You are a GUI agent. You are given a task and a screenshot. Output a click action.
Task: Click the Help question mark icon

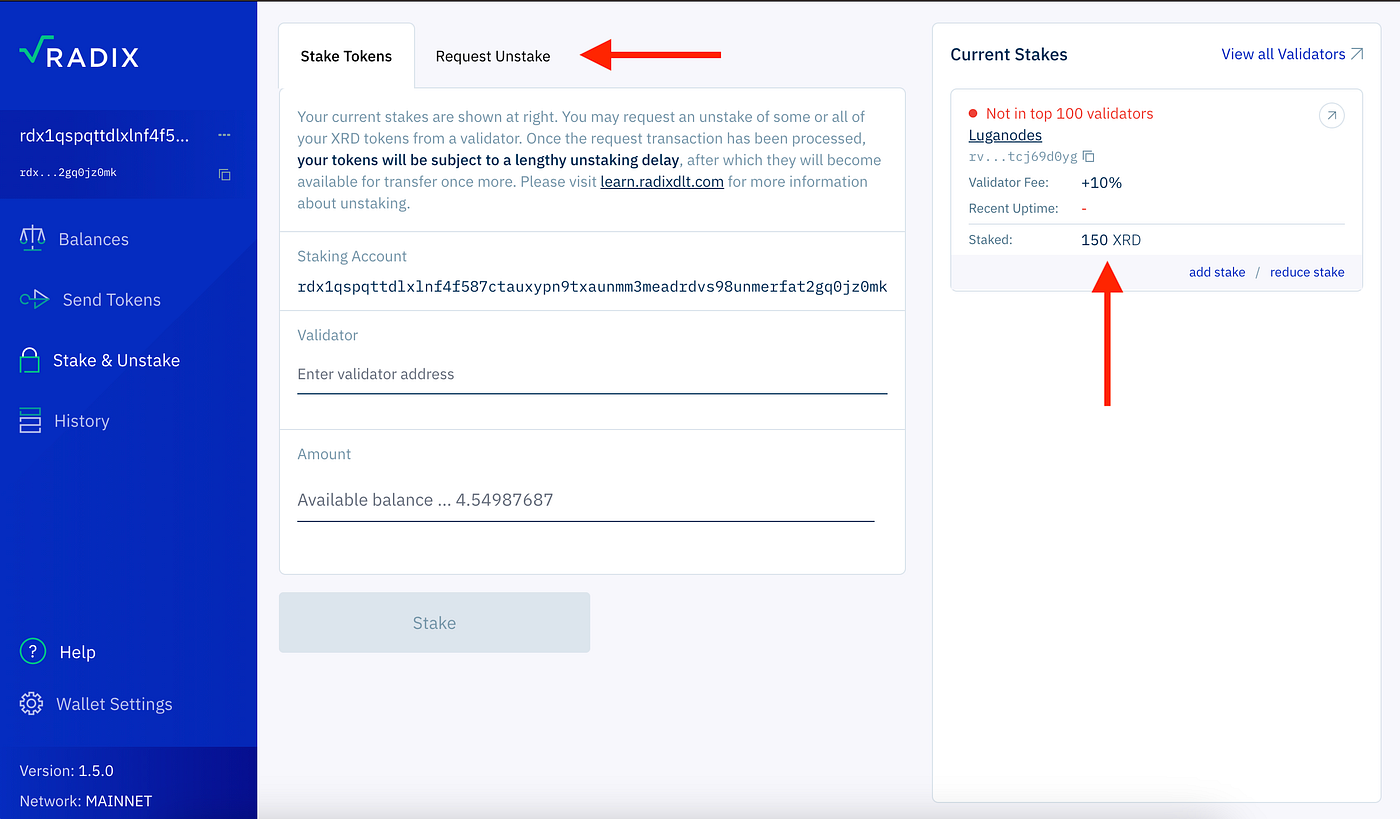click(x=33, y=652)
